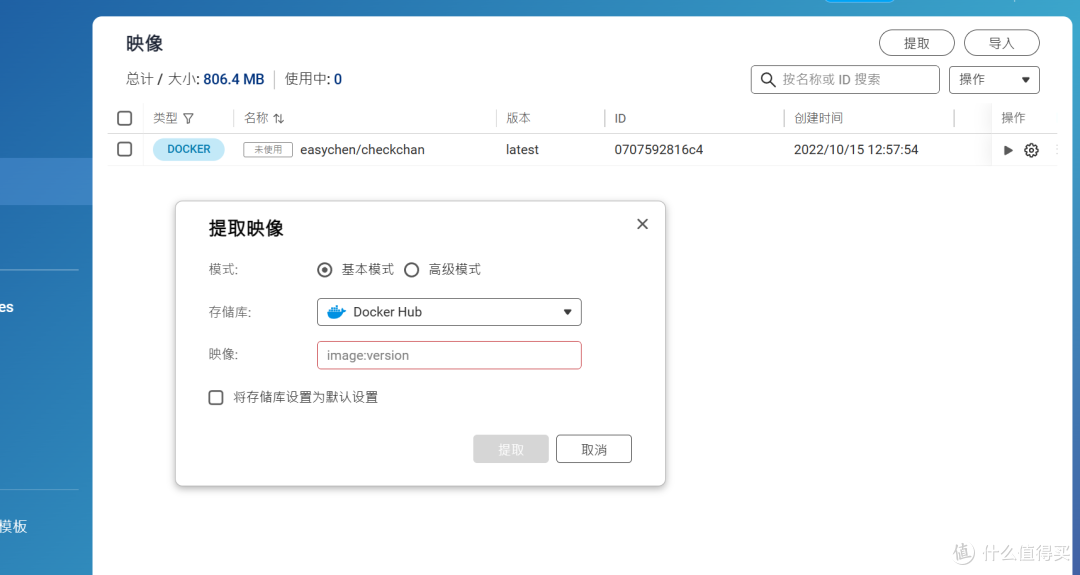Open 模板 item in left sidebar

coord(14,527)
